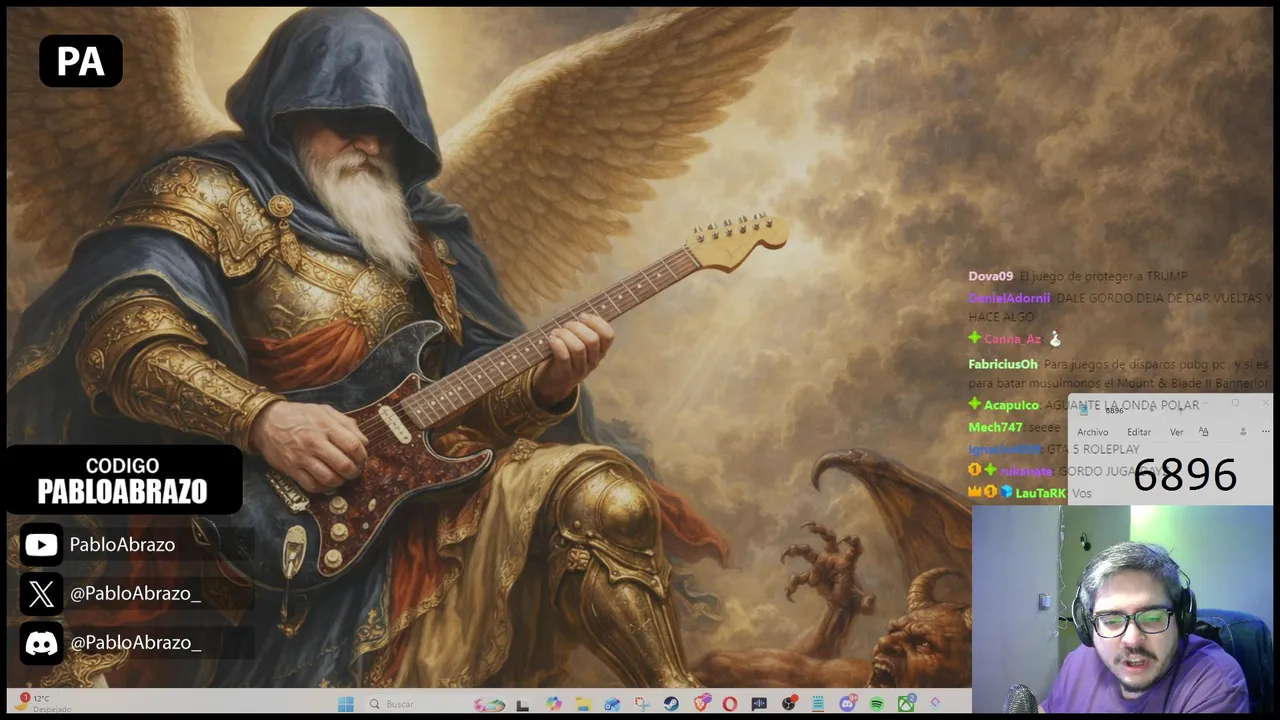Open Opera browser from the taskbar
This screenshot has width=1280, height=720.
[730, 704]
